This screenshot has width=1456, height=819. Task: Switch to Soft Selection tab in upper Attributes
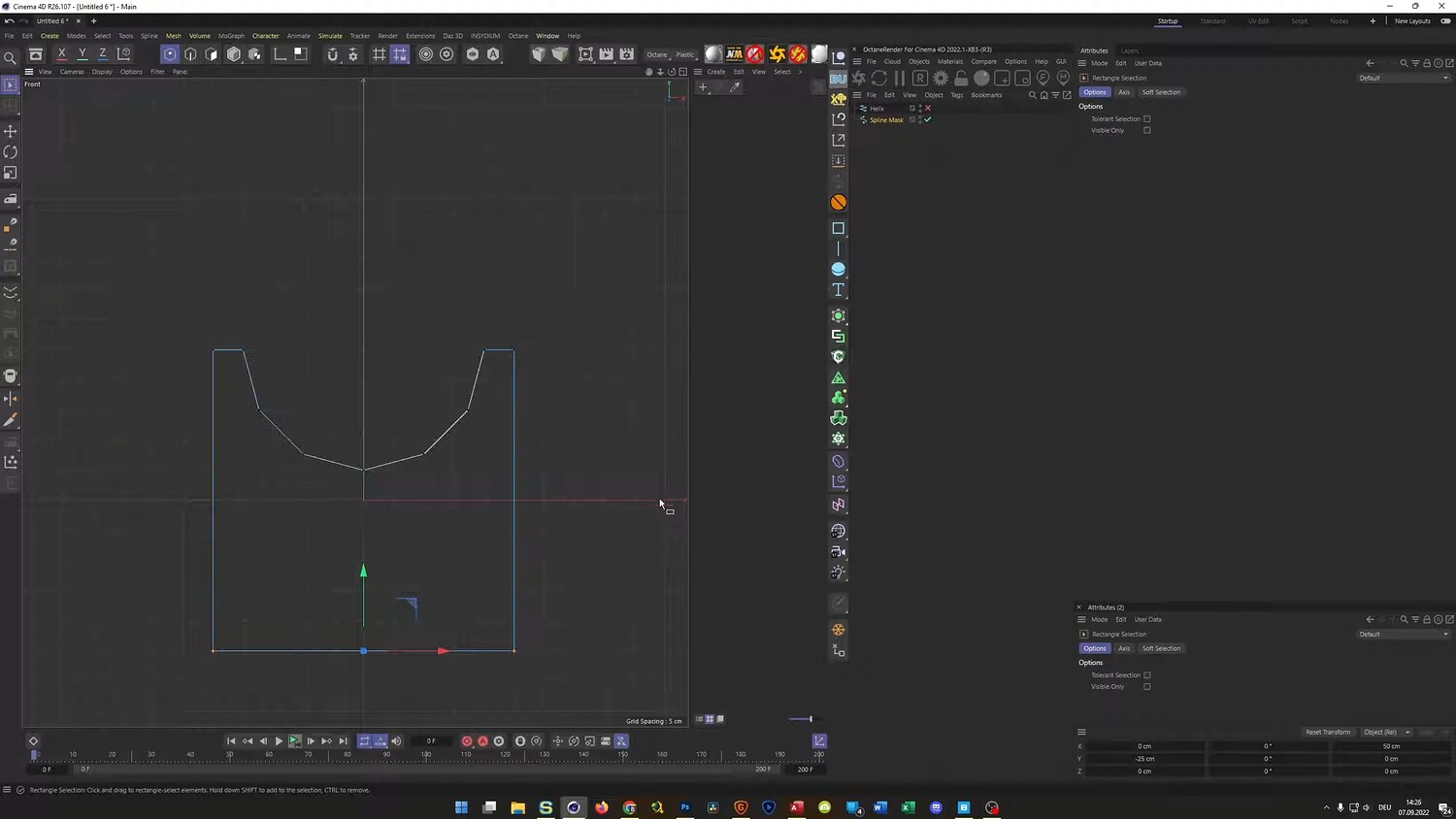1161,92
